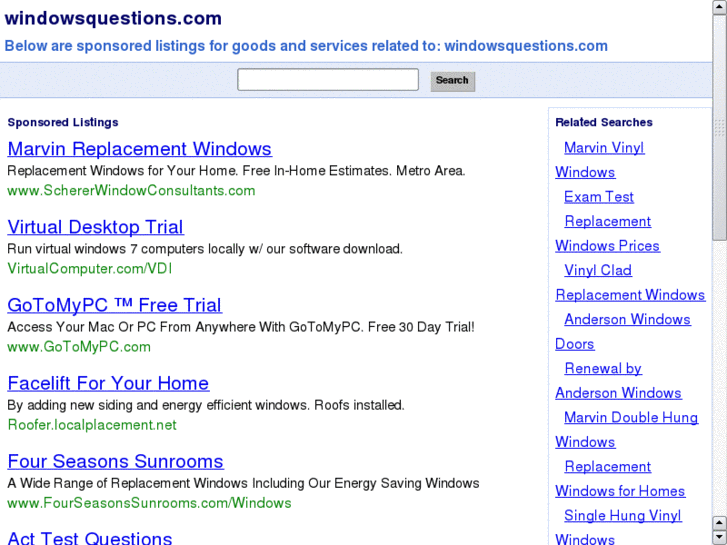Click the windowsquestions.com page title
The image size is (727, 545).
(113, 19)
